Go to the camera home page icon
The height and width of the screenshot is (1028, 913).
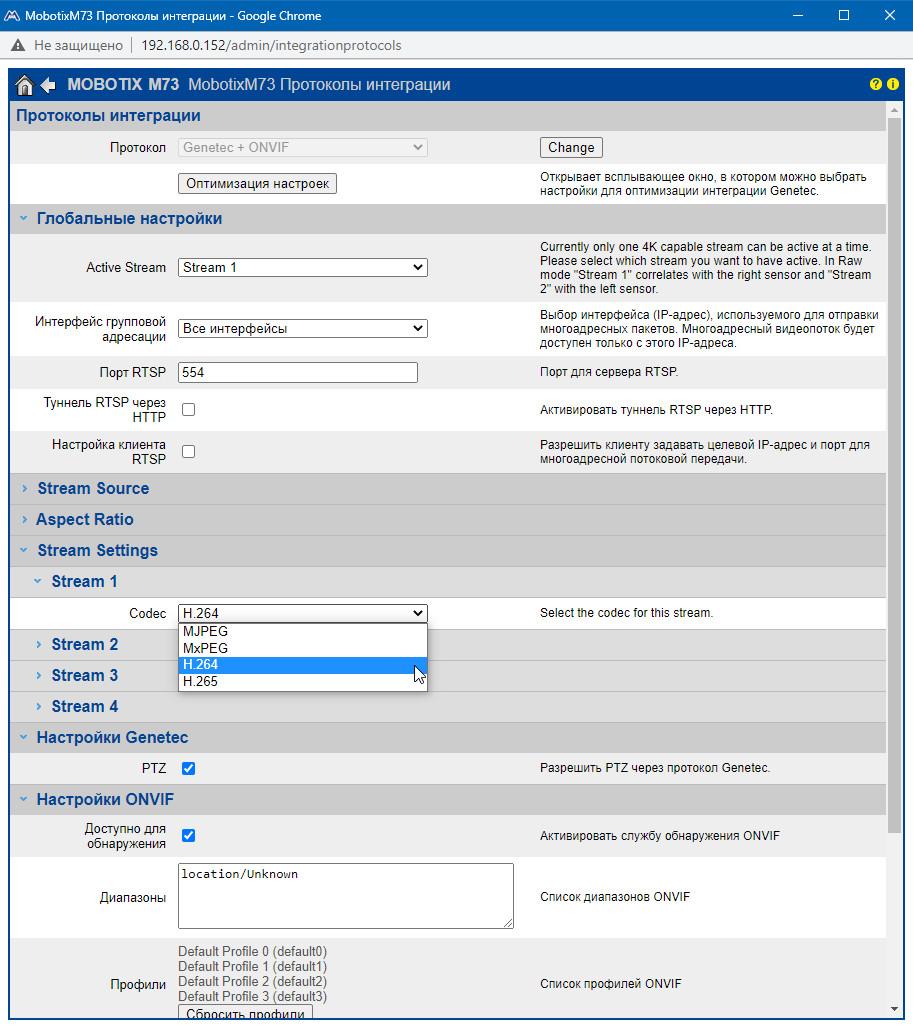pyautogui.click(x=24, y=85)
